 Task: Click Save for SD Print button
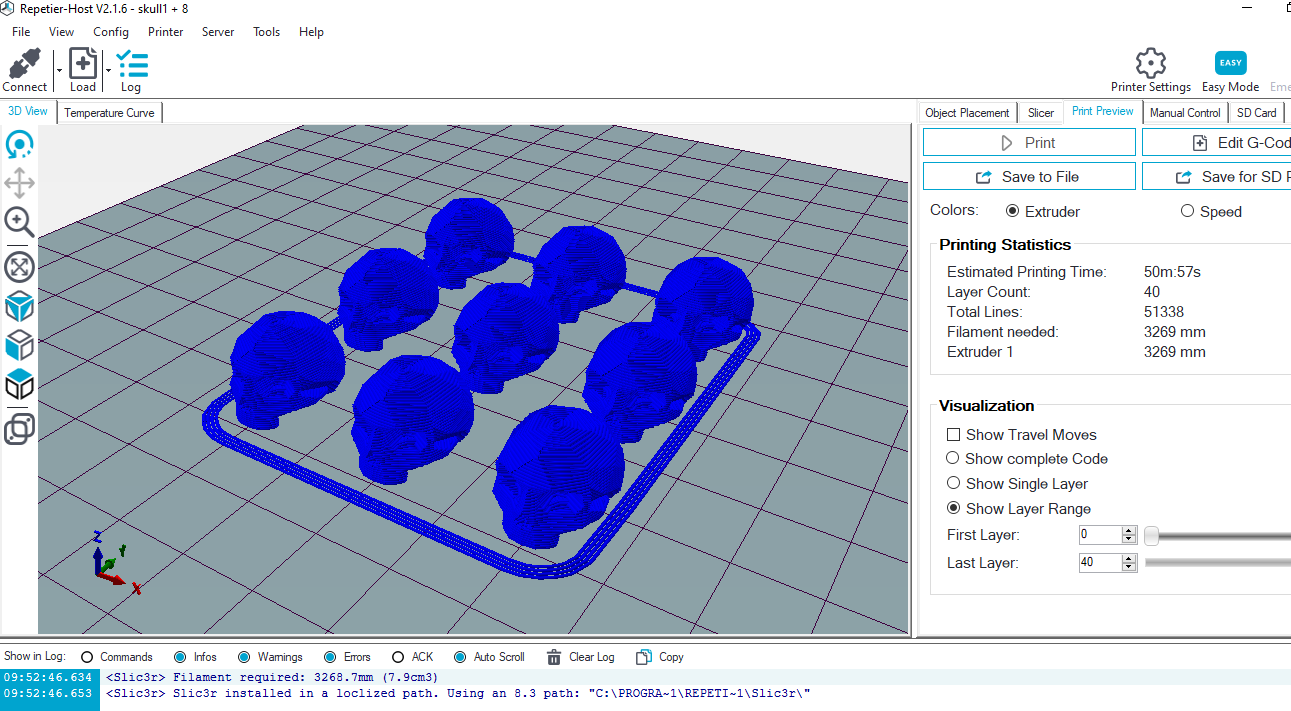(1216, 176)
